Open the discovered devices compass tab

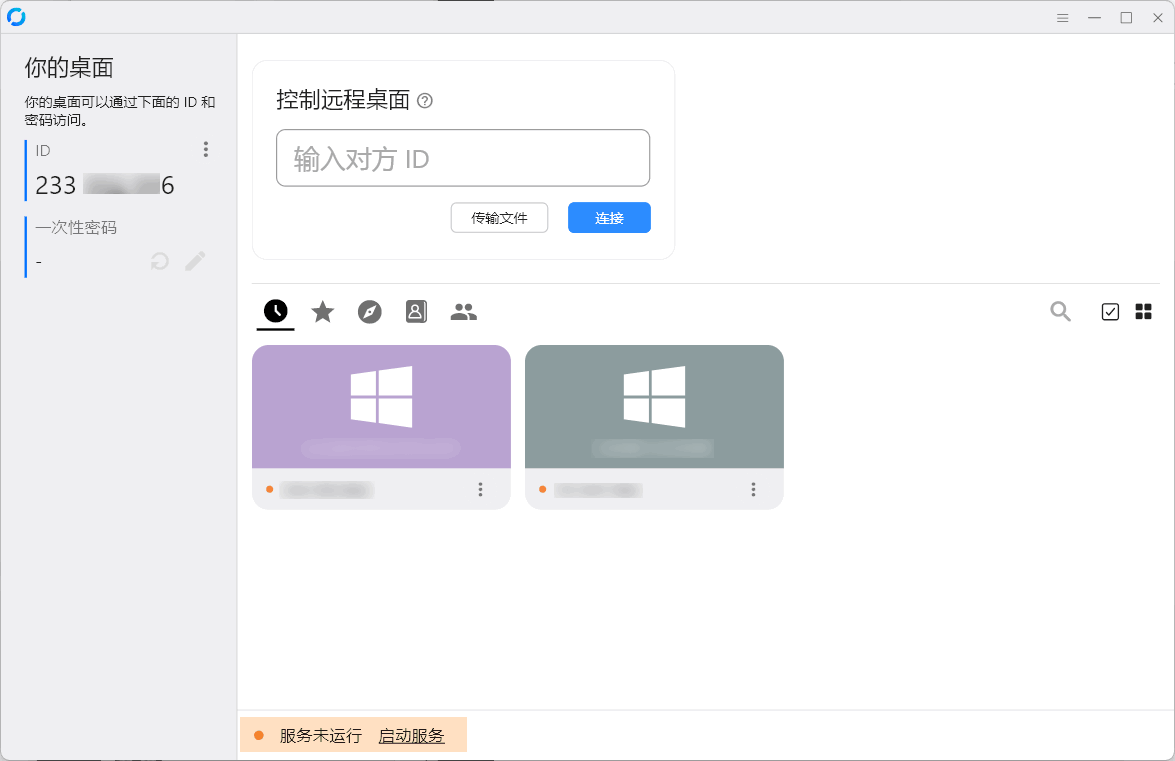point(370,312)
